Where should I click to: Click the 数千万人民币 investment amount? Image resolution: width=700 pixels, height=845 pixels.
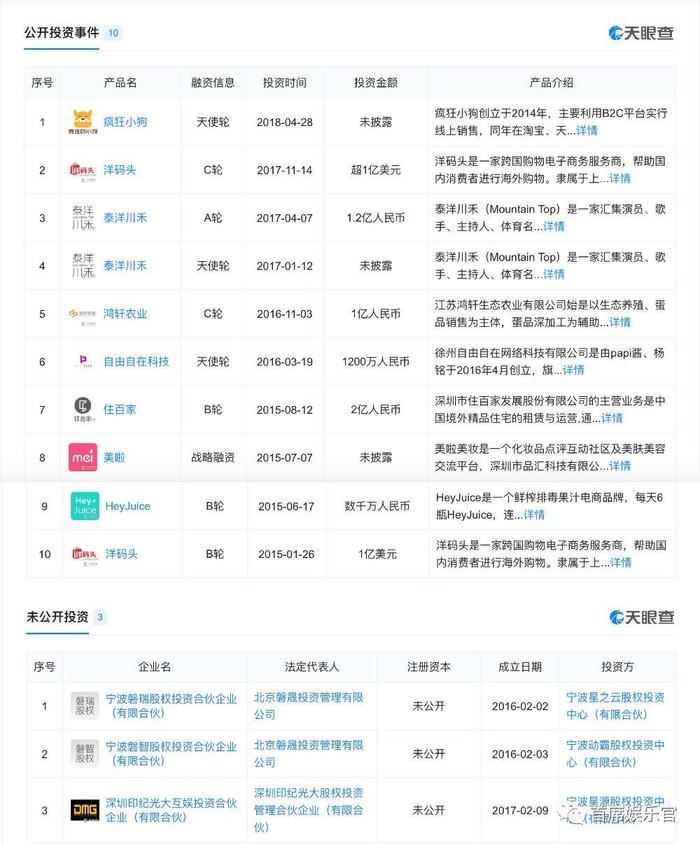click(377, 506)
